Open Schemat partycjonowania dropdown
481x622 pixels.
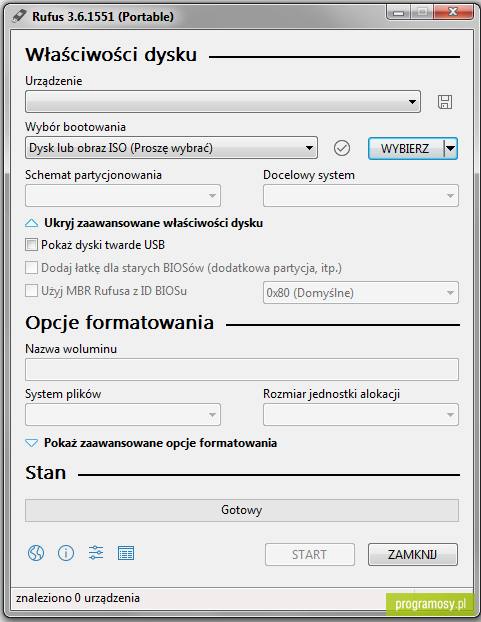coord(123,195)
